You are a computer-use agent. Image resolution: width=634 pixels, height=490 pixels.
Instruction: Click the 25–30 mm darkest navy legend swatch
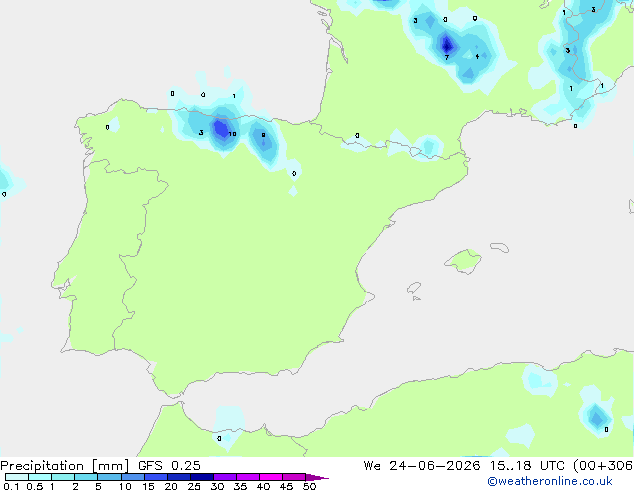(202, 477)
